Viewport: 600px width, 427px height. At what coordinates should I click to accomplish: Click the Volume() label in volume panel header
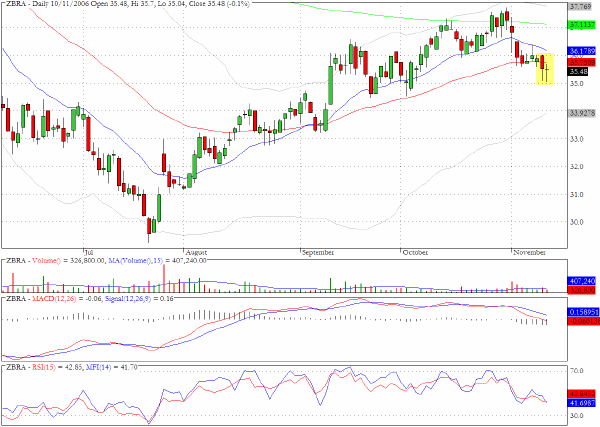[46, 261]
